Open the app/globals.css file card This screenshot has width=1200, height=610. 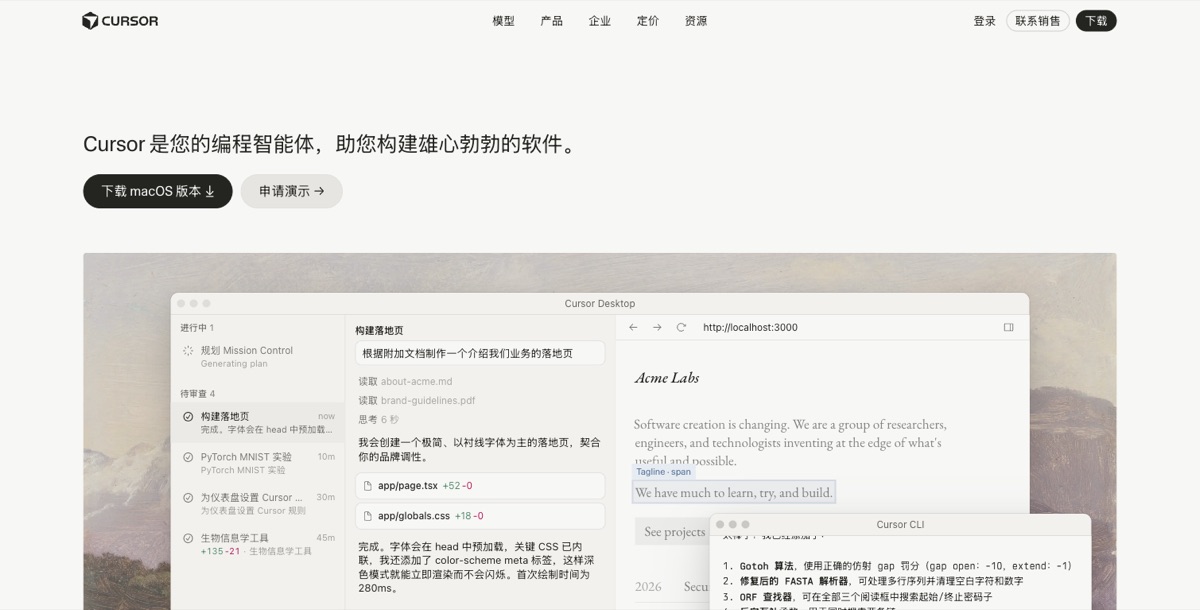pyautogui.click(x=480, y=516)
